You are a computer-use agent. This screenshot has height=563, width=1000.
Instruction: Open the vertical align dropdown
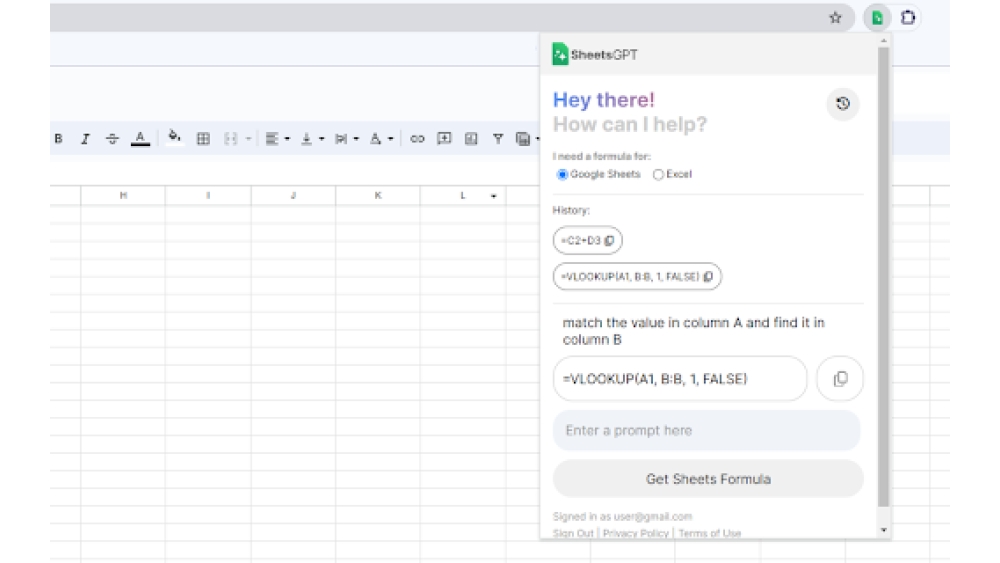pyautogui.click(x=312, y=138)
